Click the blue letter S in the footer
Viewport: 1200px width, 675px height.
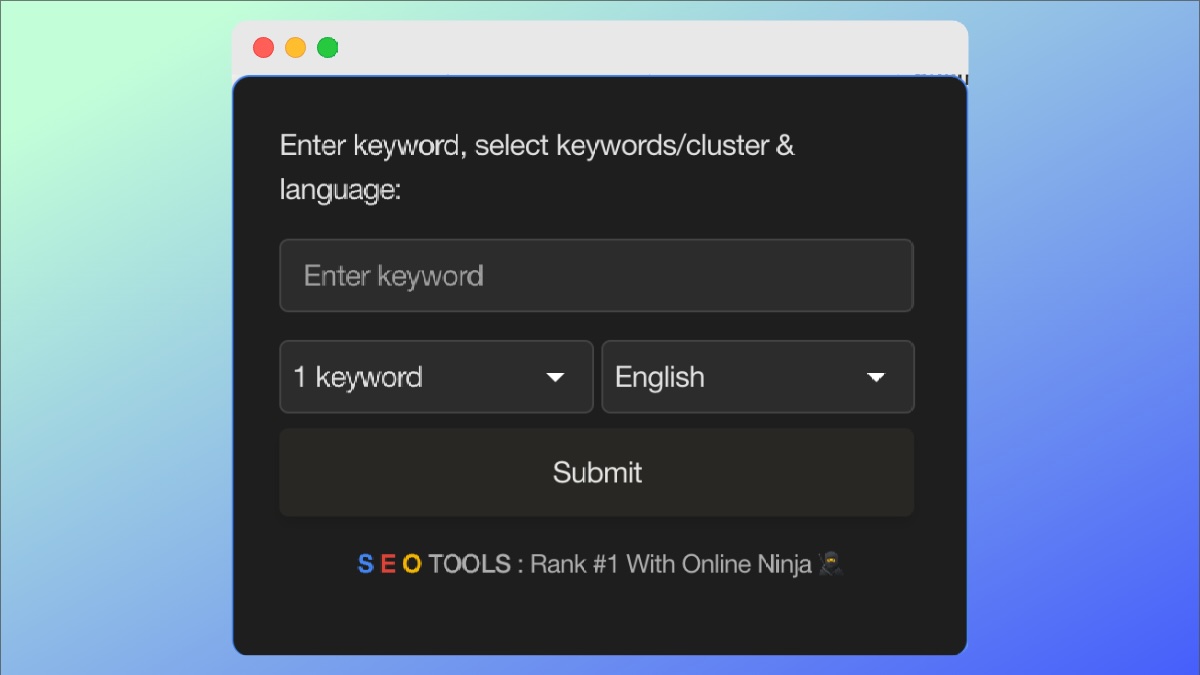(x=365, y=565)
